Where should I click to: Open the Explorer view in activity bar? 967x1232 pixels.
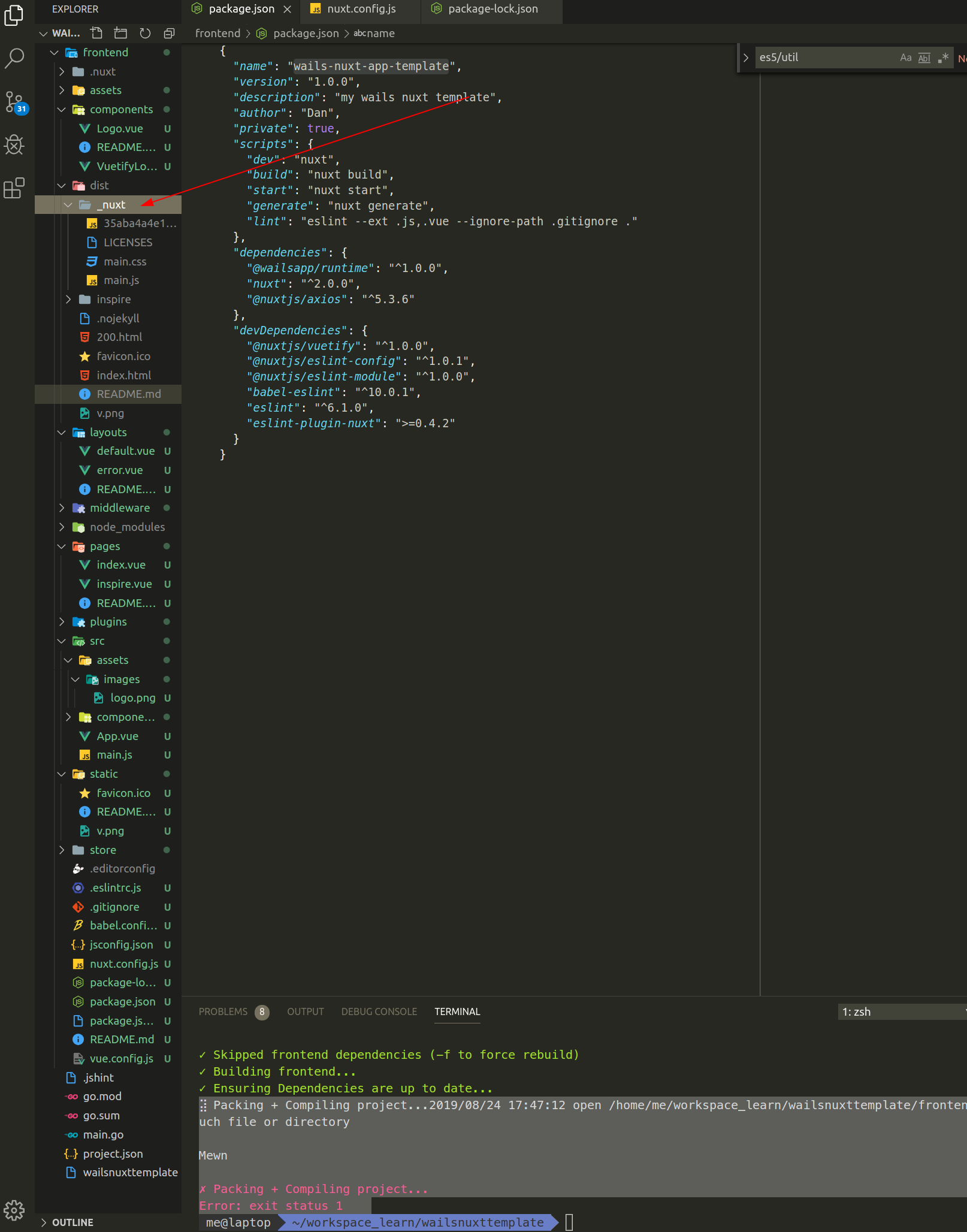coord(14,15)
